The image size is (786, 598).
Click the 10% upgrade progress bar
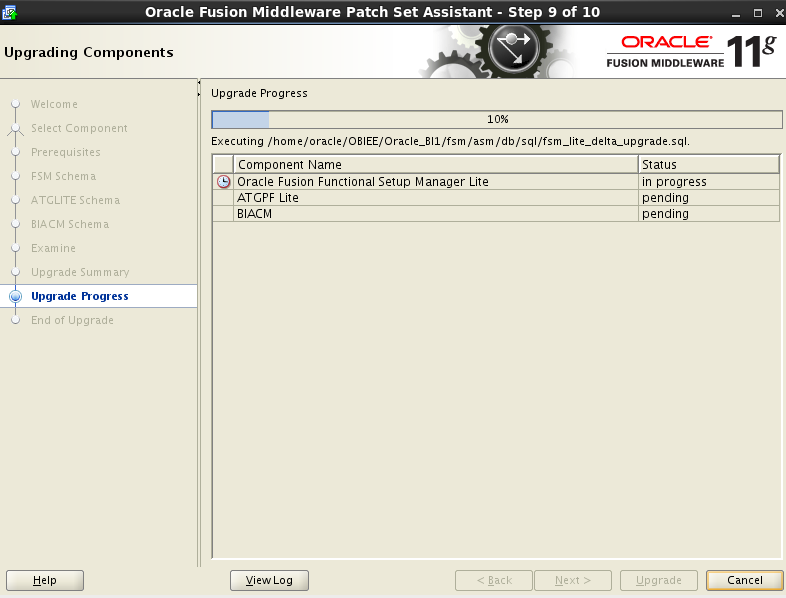coord(497,119)
